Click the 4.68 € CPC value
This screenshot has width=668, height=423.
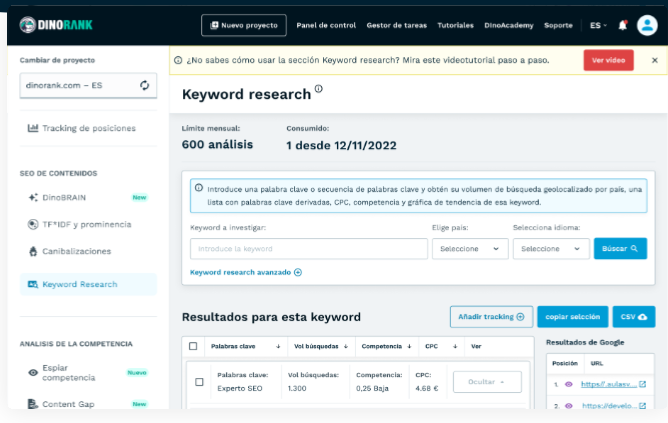tap(426, 388)
